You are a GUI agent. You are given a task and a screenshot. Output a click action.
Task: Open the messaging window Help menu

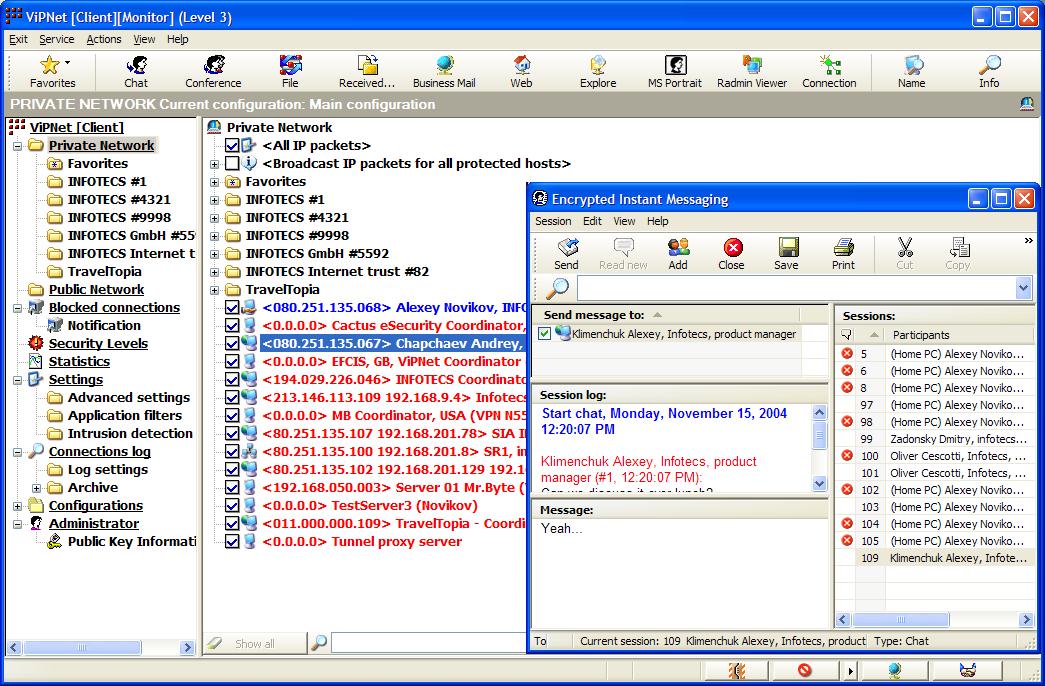[x=658, y=221]
